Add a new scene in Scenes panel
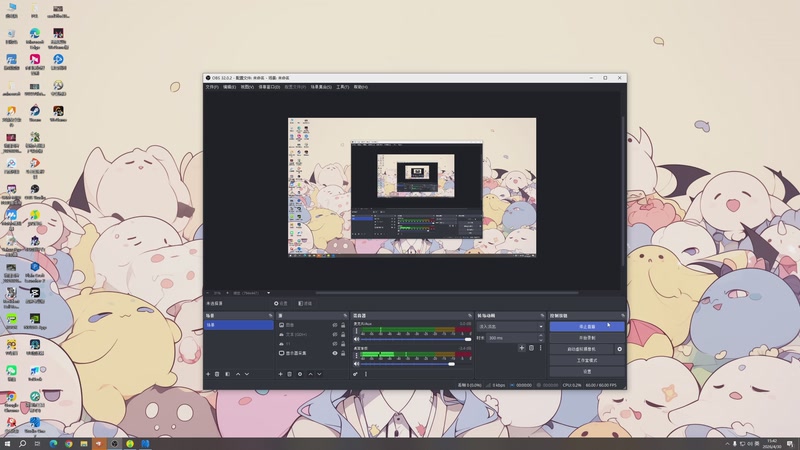The width and height of the screenshot is (800, 450). [x=208, y=374]
